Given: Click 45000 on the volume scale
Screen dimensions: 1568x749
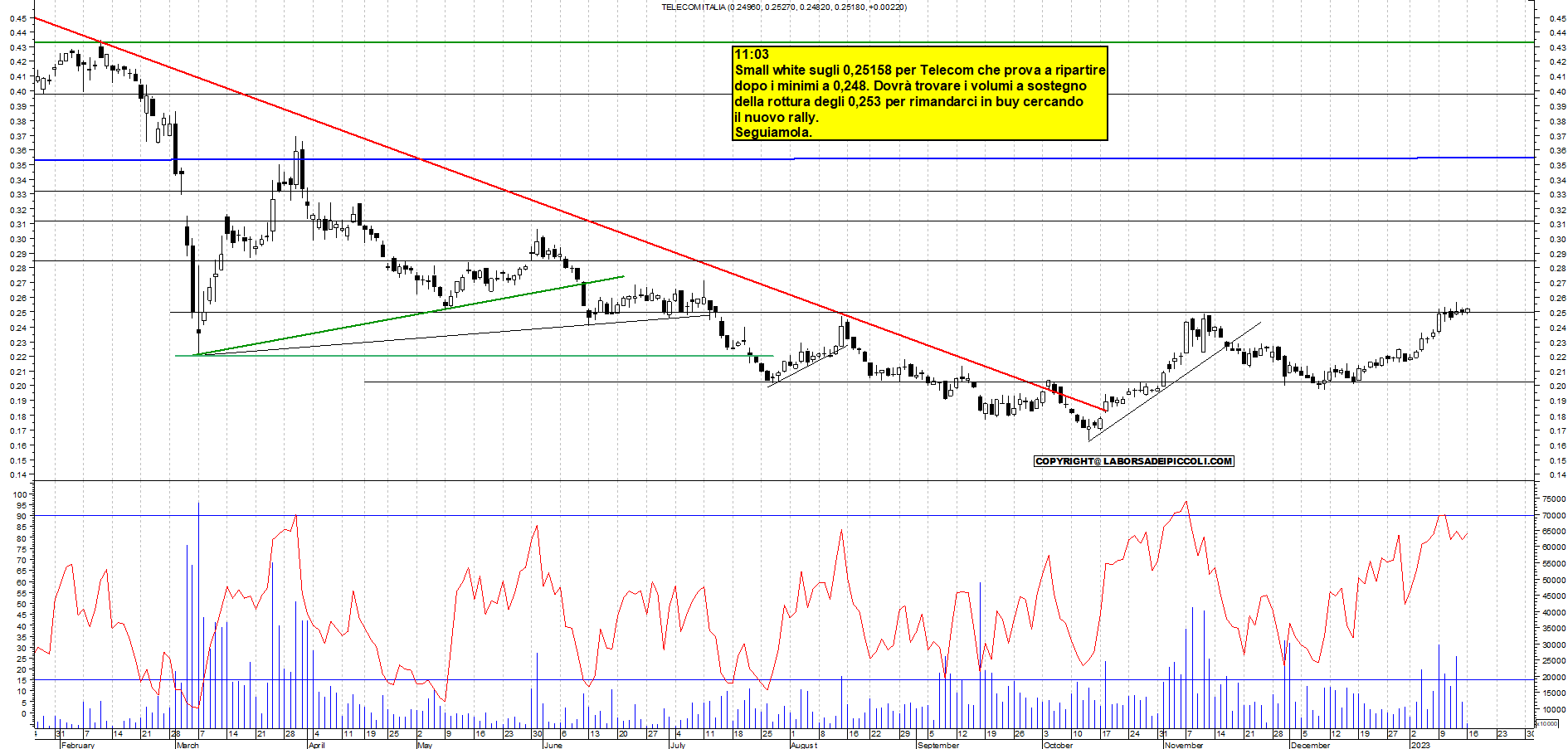Looking at the screenshot, I should point(1555,596).
